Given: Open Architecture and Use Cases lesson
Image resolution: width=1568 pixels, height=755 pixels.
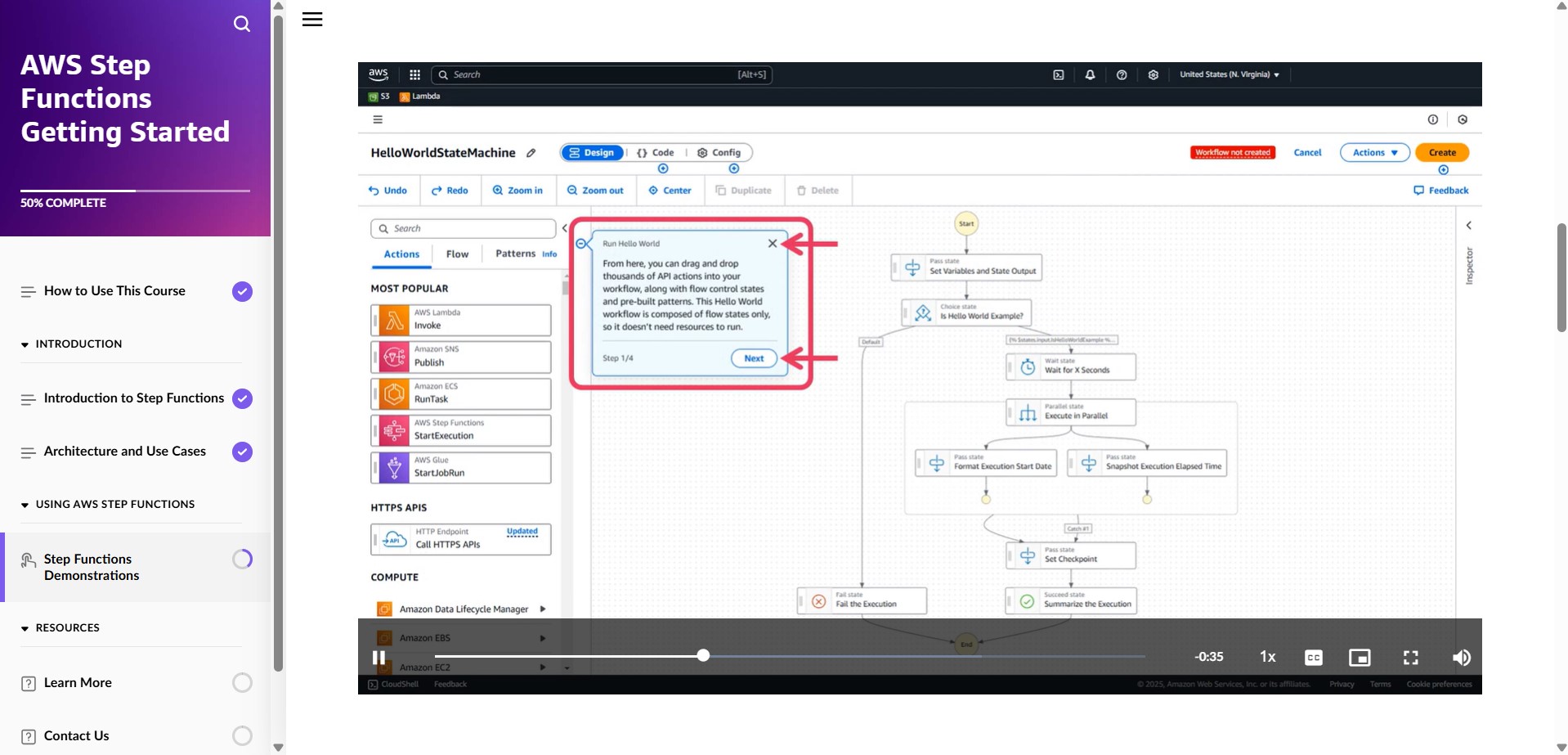Looking at the screenshot, I should (124, 452).
